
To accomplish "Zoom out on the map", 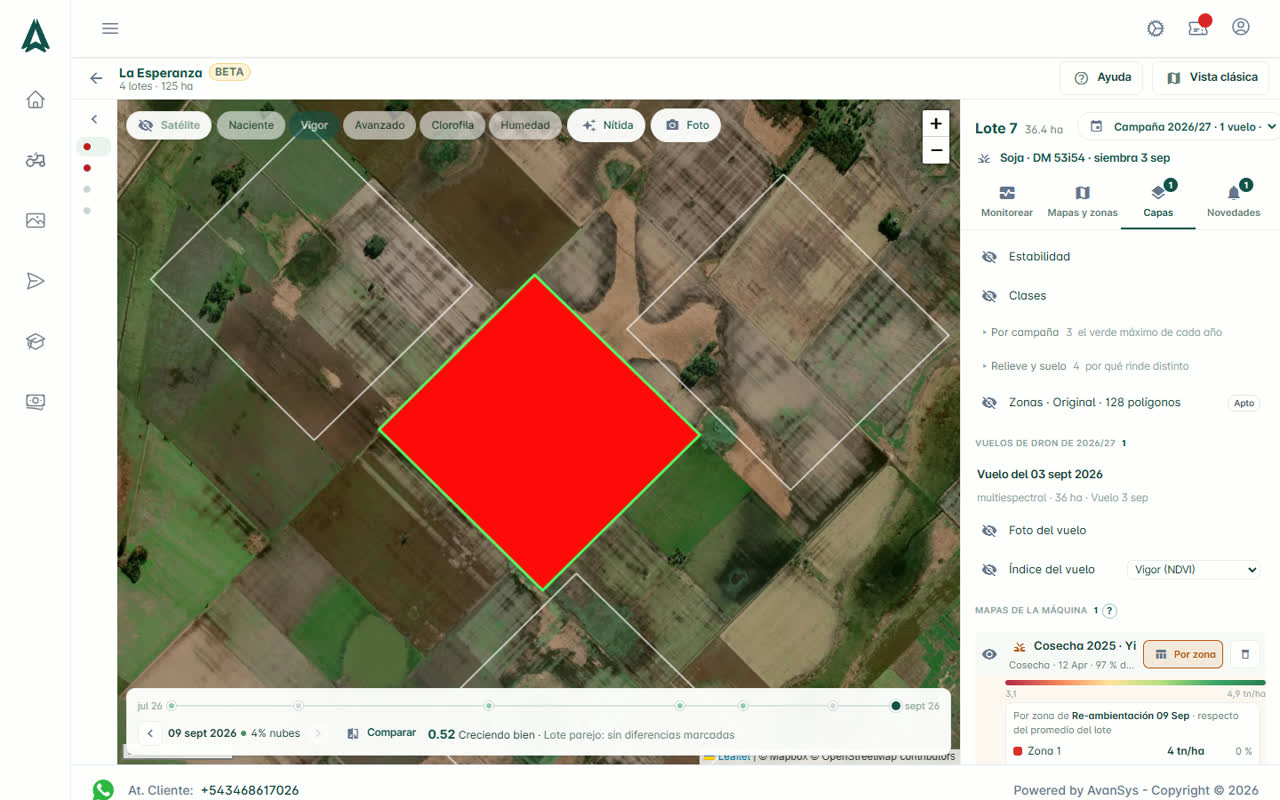I will pos(936,151).
